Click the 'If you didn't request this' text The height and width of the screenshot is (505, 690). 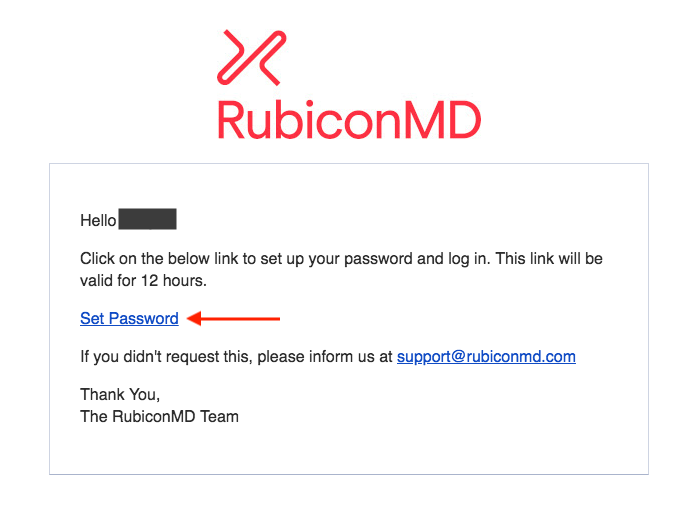click(166, 357)
